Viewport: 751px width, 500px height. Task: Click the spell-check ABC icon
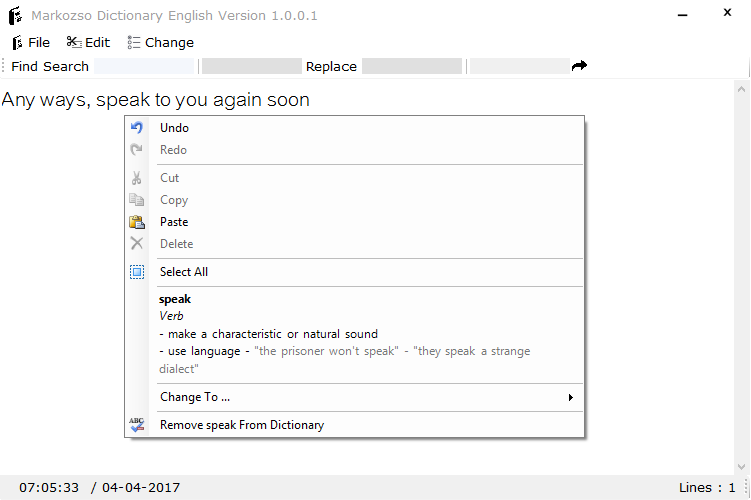pos(137,425)
